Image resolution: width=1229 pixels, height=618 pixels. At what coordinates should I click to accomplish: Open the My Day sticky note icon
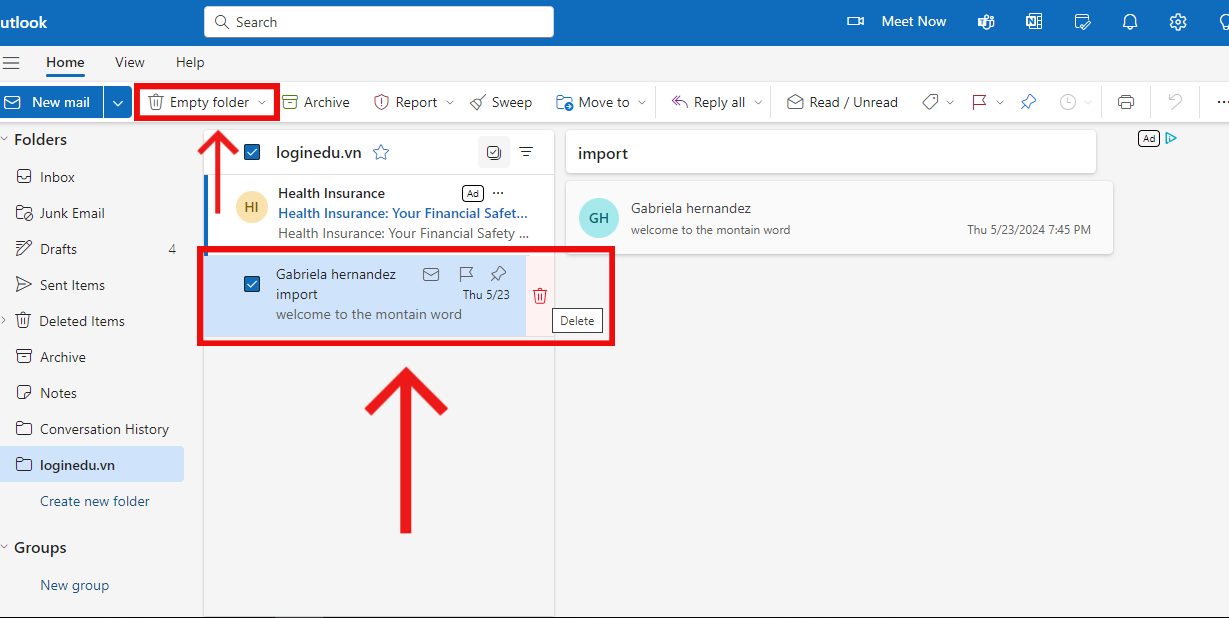tap(1082, 21)
